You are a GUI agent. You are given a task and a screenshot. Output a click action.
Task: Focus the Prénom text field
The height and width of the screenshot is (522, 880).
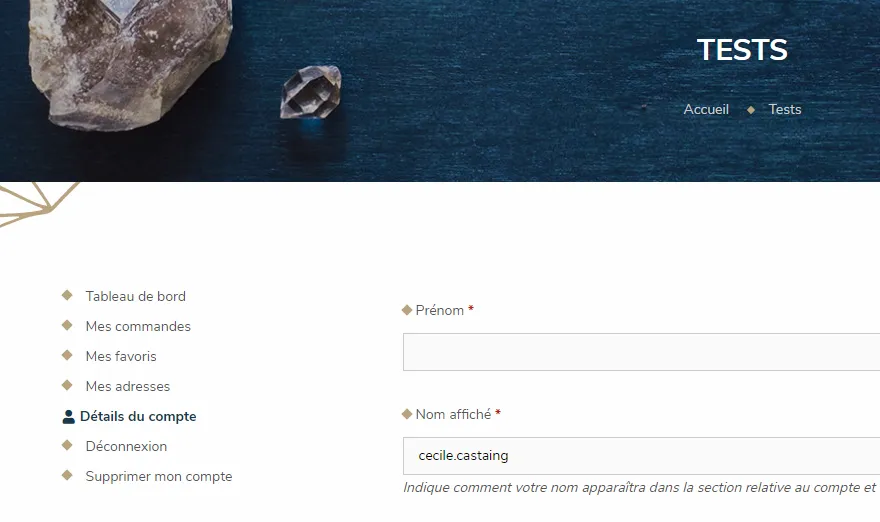[641, 352]
